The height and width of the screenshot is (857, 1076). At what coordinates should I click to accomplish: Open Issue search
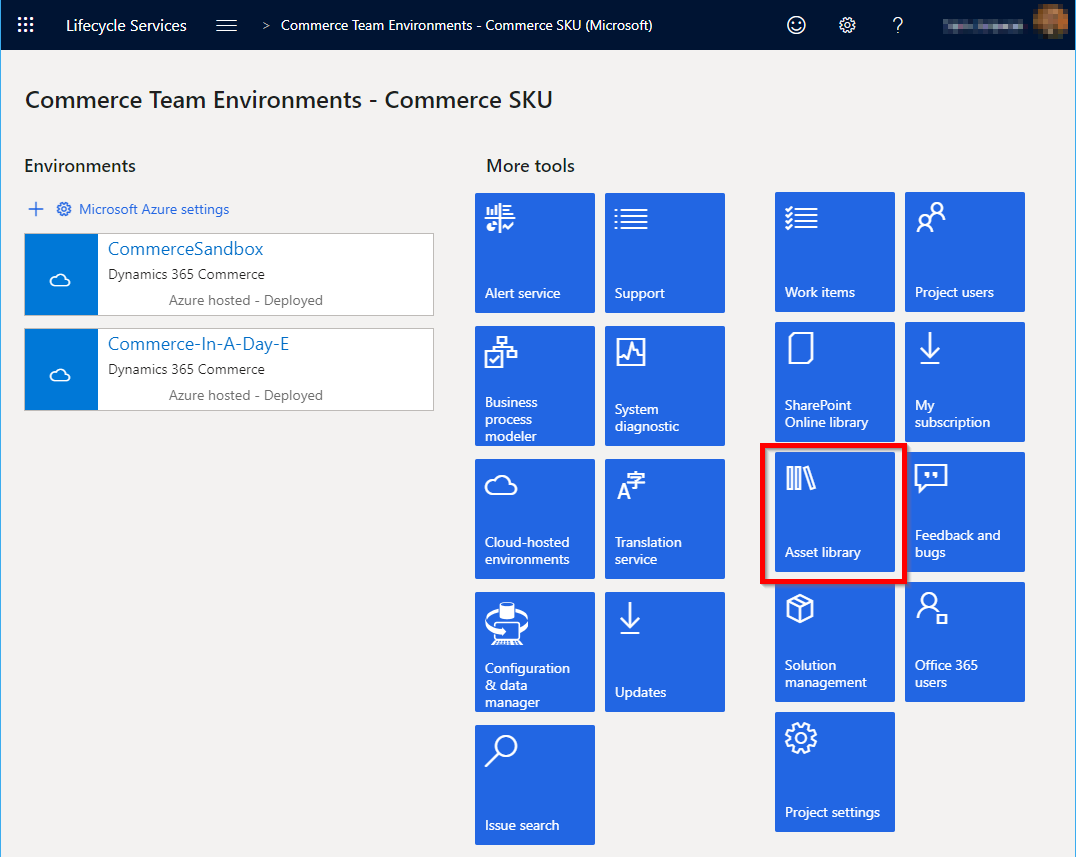tap(535, 785)
